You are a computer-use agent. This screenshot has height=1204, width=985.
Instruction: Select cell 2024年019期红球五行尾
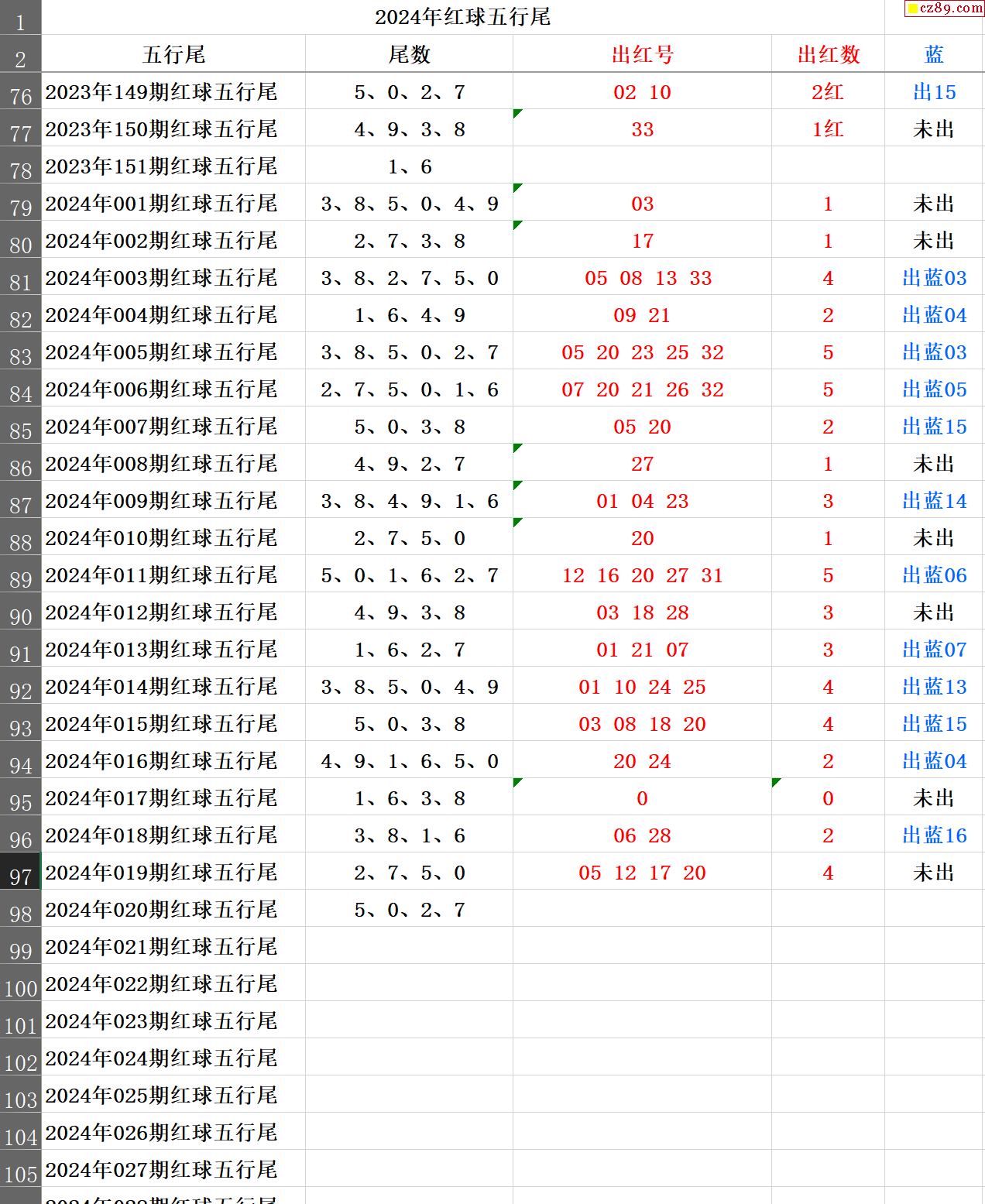tap(161, 873)
